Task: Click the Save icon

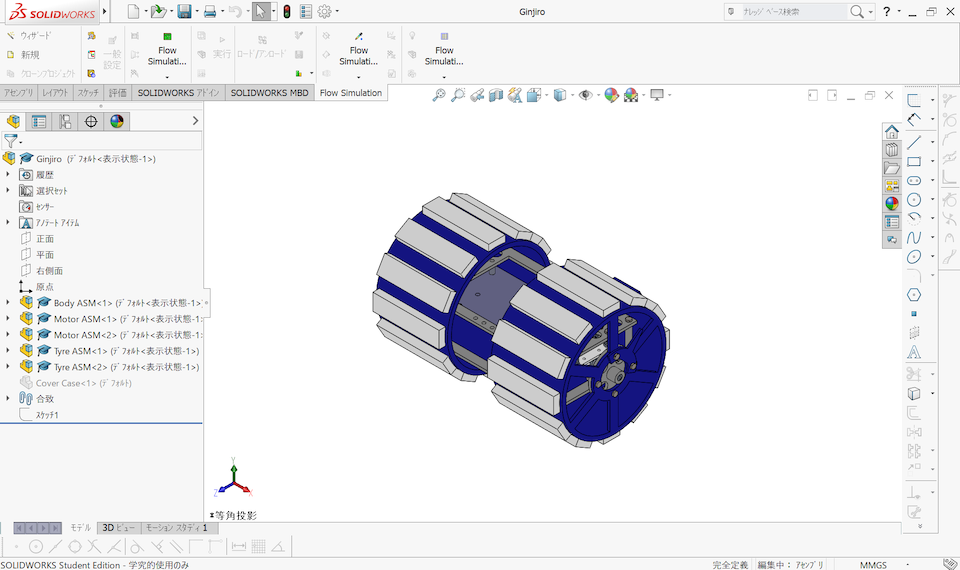Action: coord(184,11)
